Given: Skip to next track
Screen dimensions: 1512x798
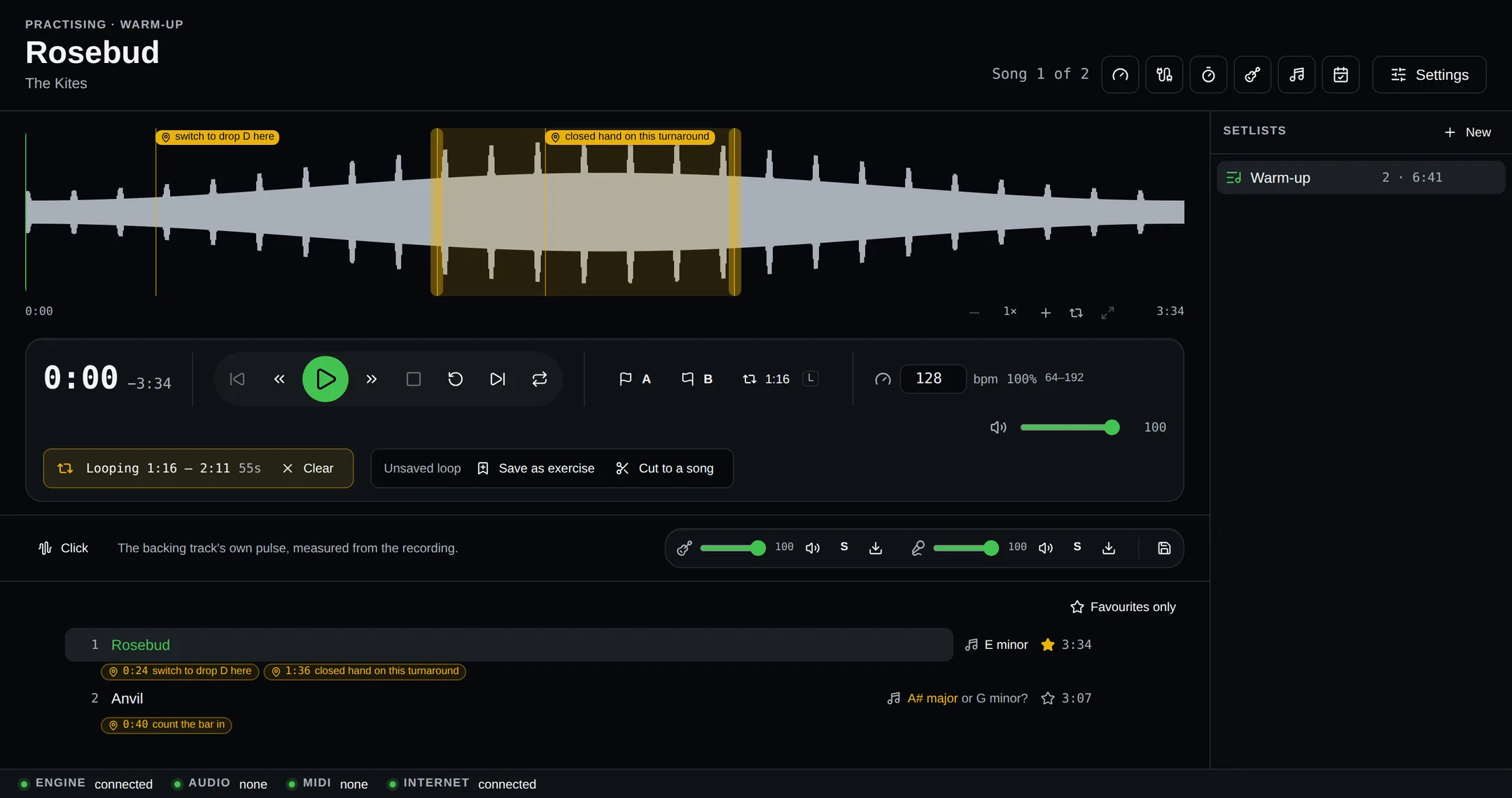Looking at the screenshot, I should (498, 379).
